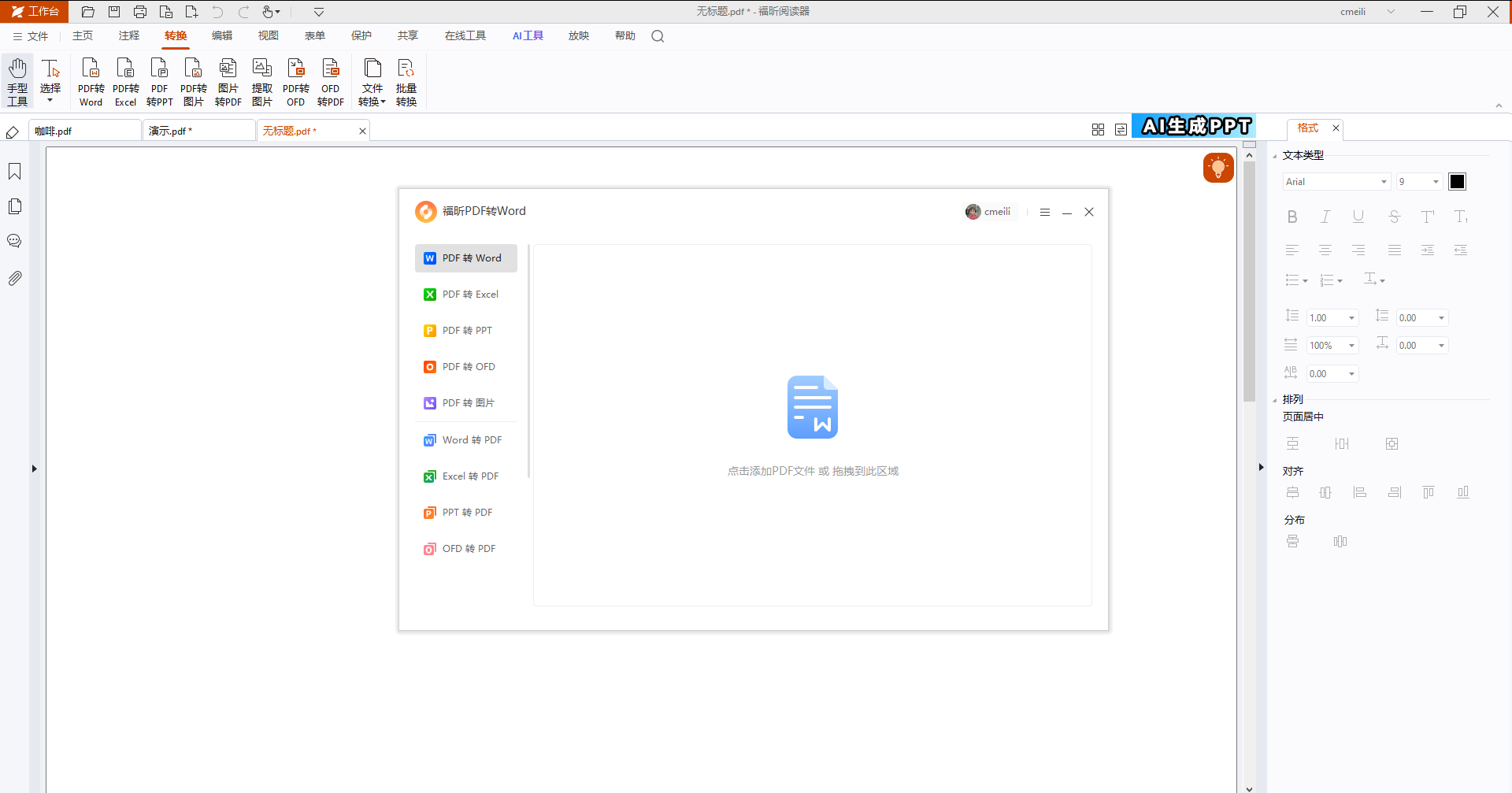
Task: Open the line spacing dropdown showing 1.00
Action: (x=1332, y=318)
